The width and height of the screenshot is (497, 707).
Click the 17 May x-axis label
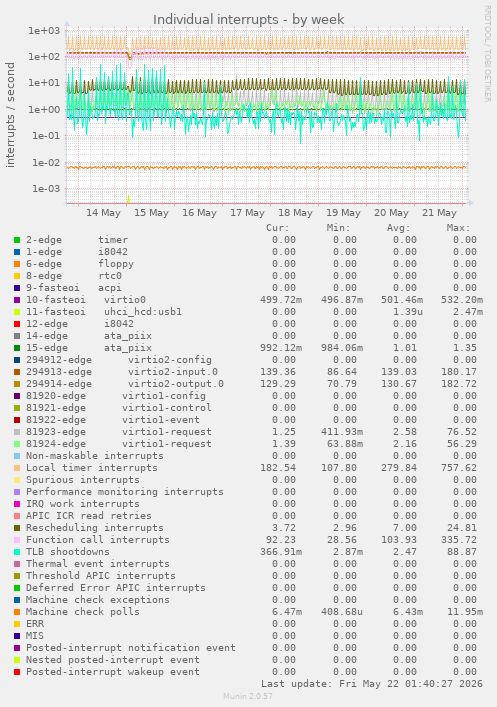tap(247, 213)
